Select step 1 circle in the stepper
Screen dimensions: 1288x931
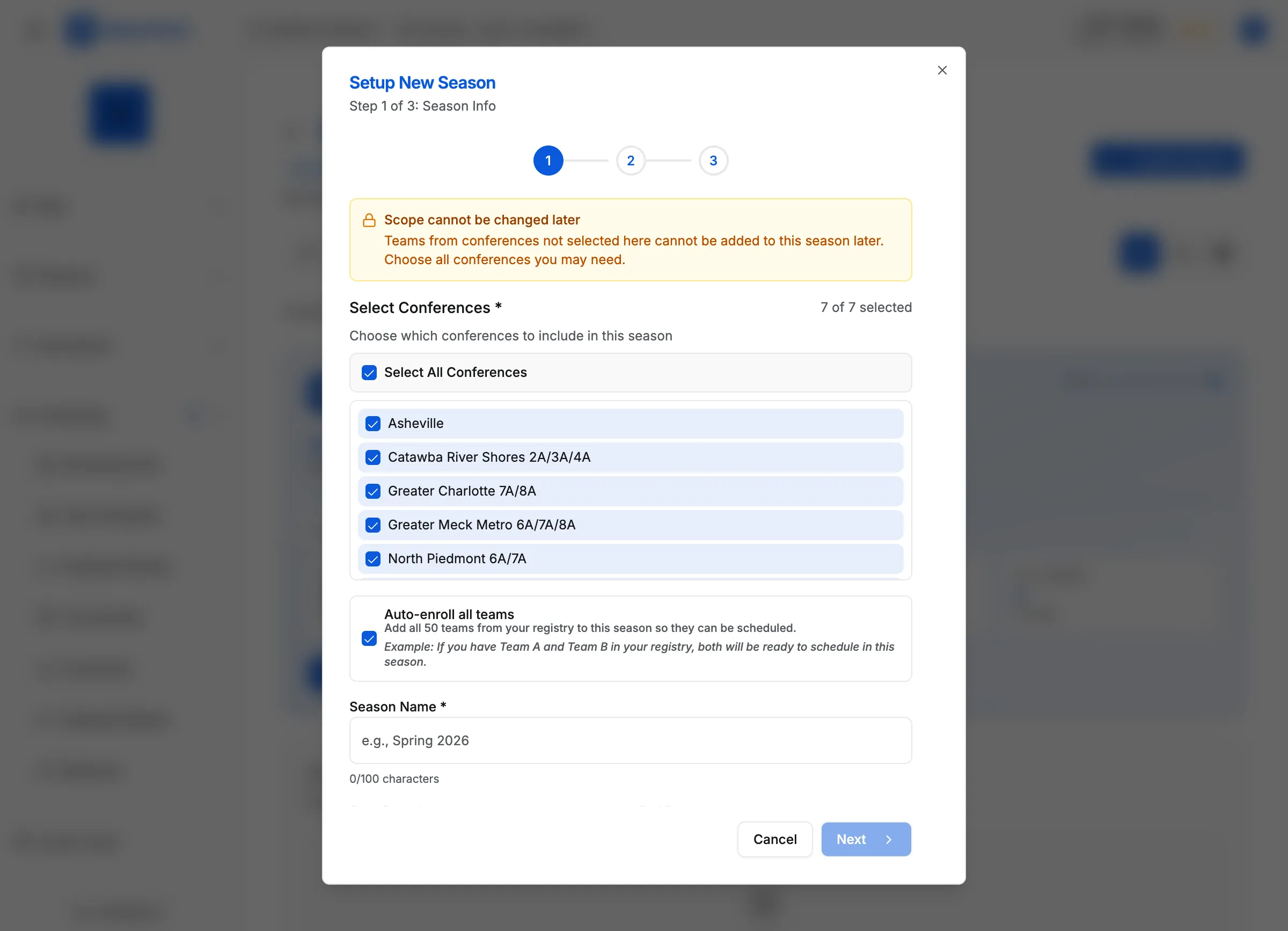tap(547, 161)
